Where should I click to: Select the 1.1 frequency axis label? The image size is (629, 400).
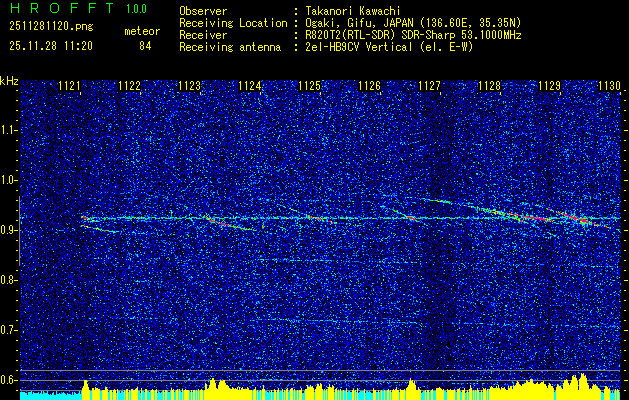[7, 130]
